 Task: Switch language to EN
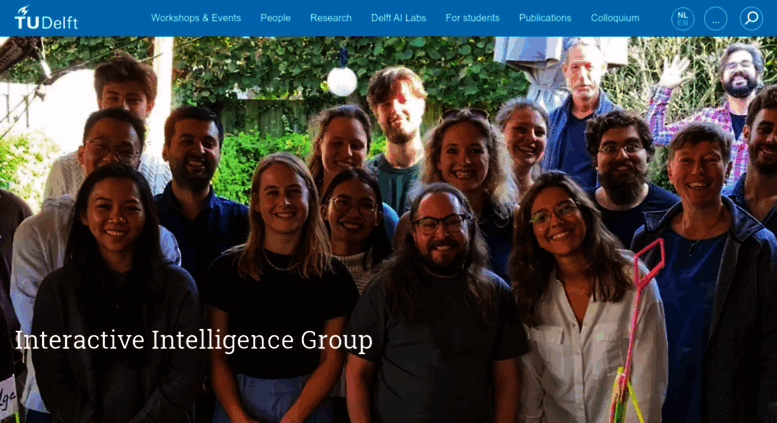pyautogui.click(x=682, y=23)
